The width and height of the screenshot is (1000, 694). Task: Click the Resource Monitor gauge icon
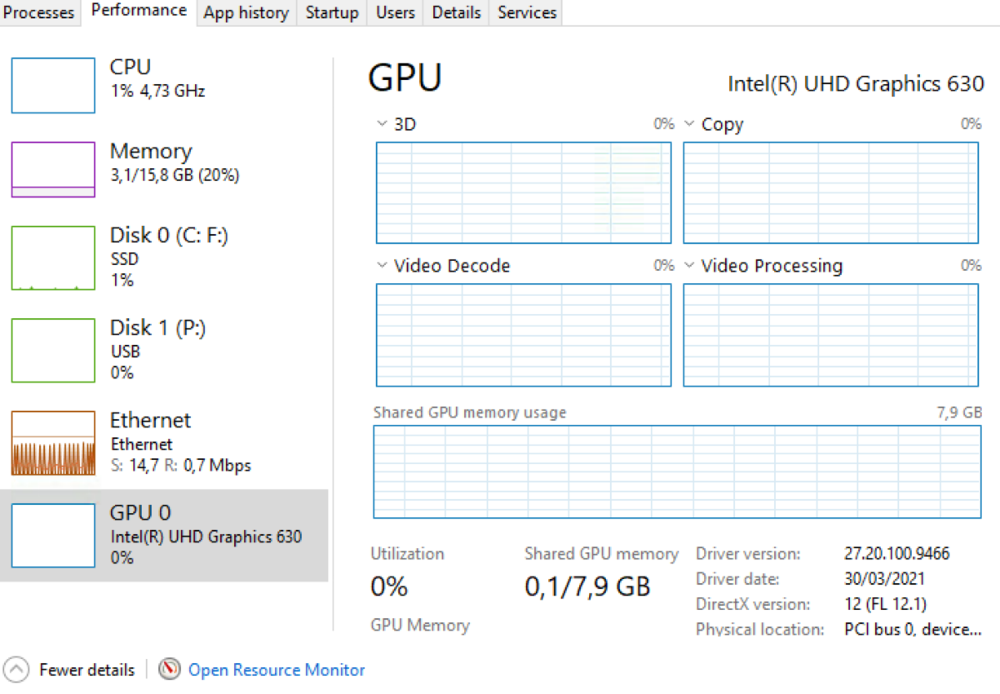(x=170, y=670)
